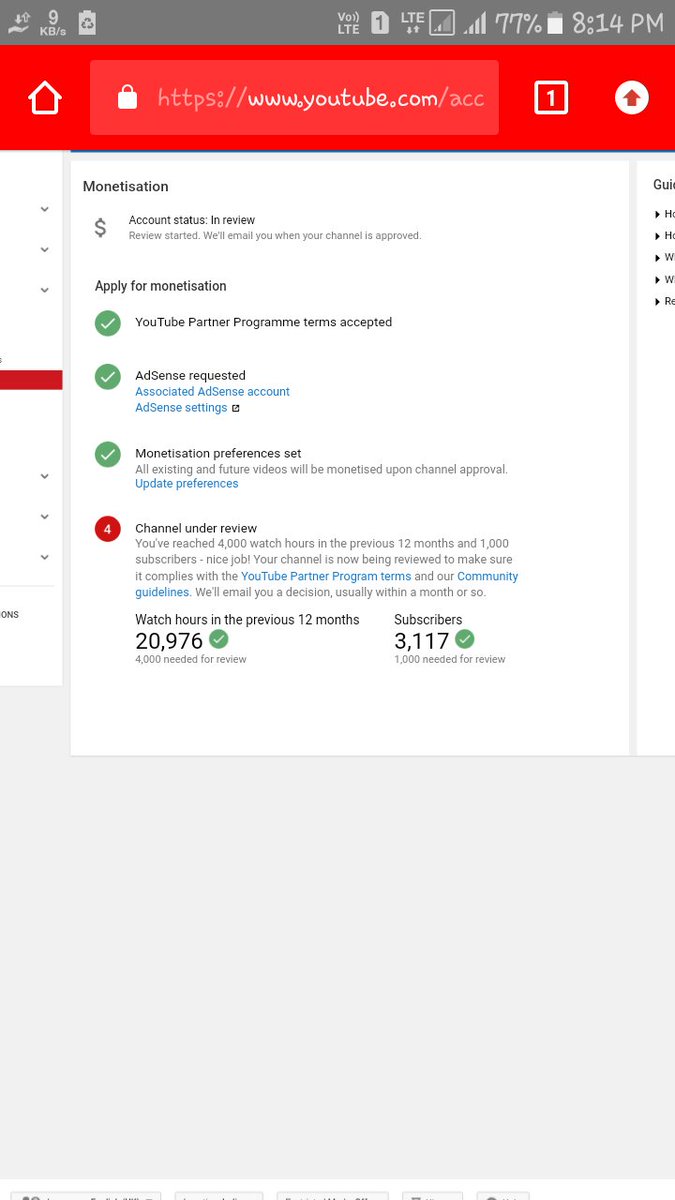Expand the topmost chevron in left sidebar

point(44,209)
